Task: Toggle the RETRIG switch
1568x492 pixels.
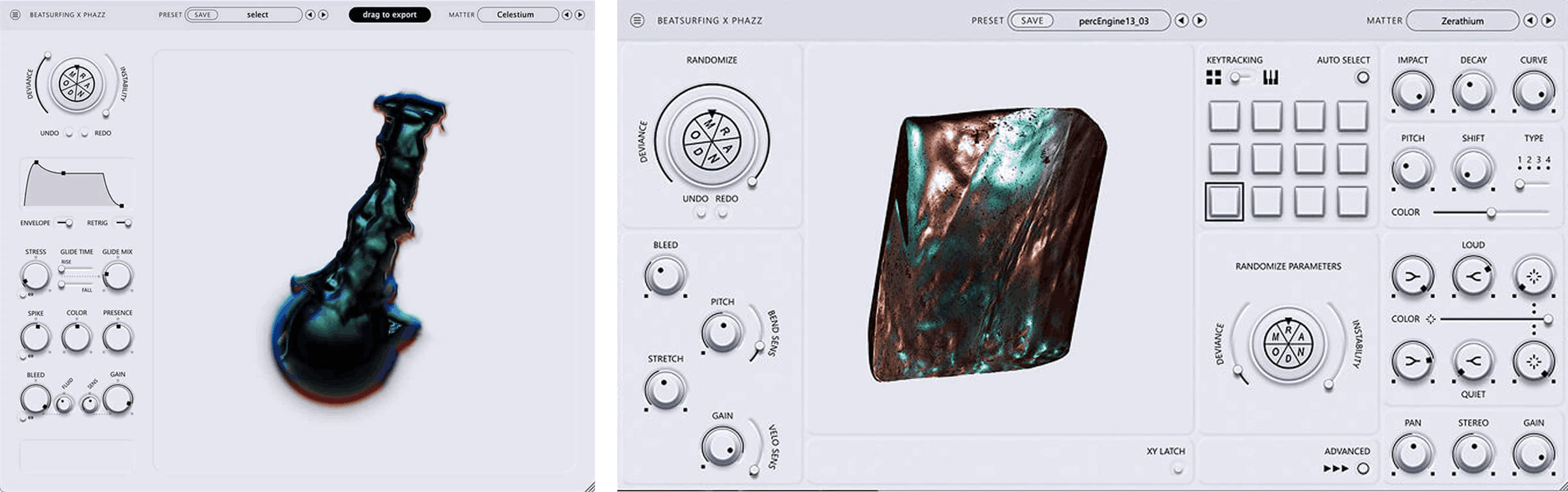Action: [124, 223]
